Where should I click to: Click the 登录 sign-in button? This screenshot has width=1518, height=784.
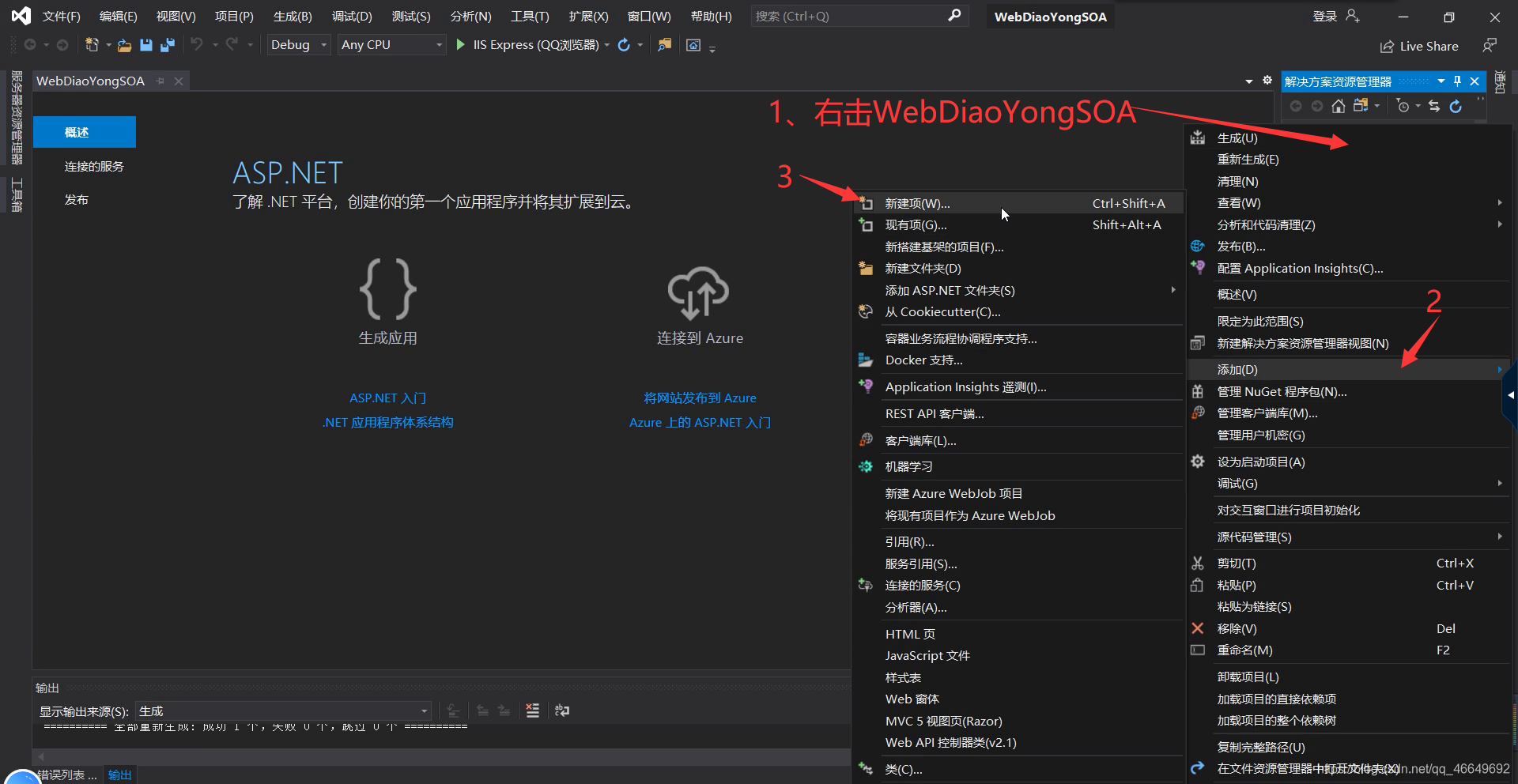click(1325, 17)
